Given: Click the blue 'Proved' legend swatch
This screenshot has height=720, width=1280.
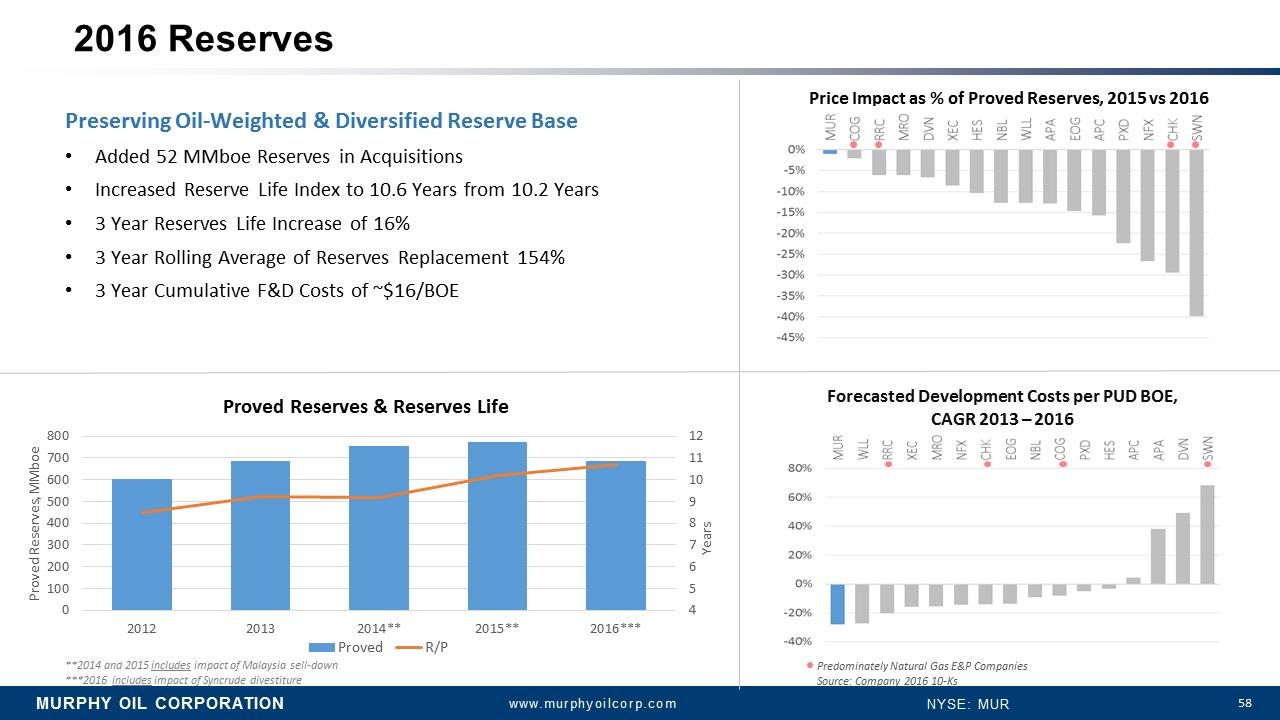Looking at the screenshot, I should pos(321,647).
